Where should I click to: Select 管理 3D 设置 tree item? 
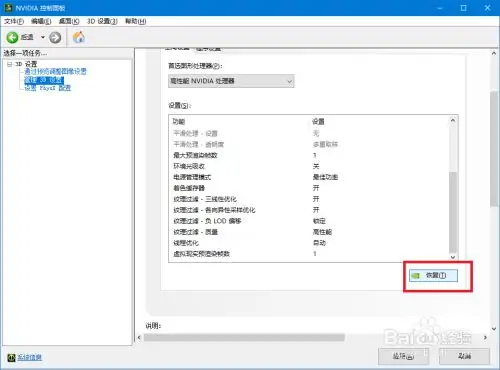point(44,80)
